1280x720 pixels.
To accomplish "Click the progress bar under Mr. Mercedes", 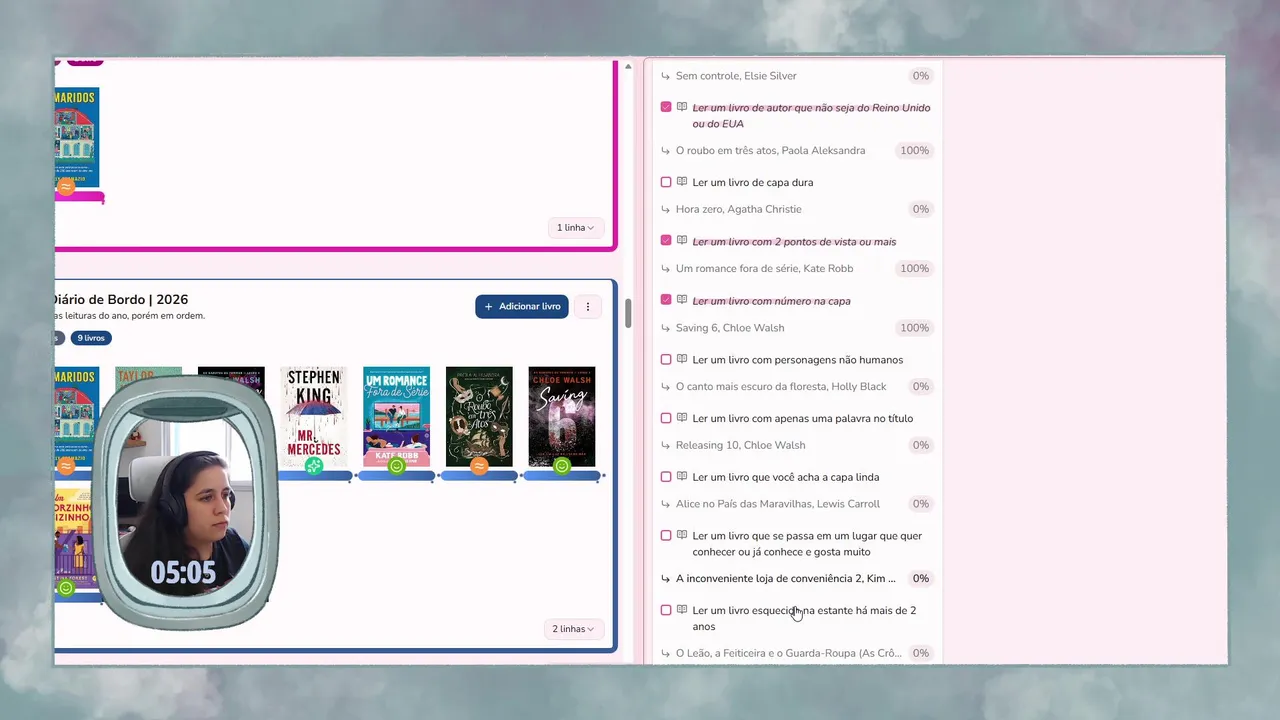I will 314,476.
